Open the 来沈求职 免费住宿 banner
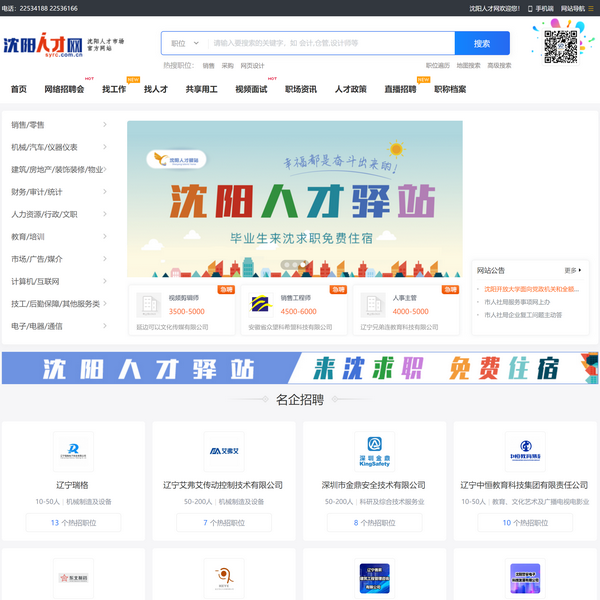Image resolution: width=600 pixels, height=600 pixels. [x=300, y=368]
